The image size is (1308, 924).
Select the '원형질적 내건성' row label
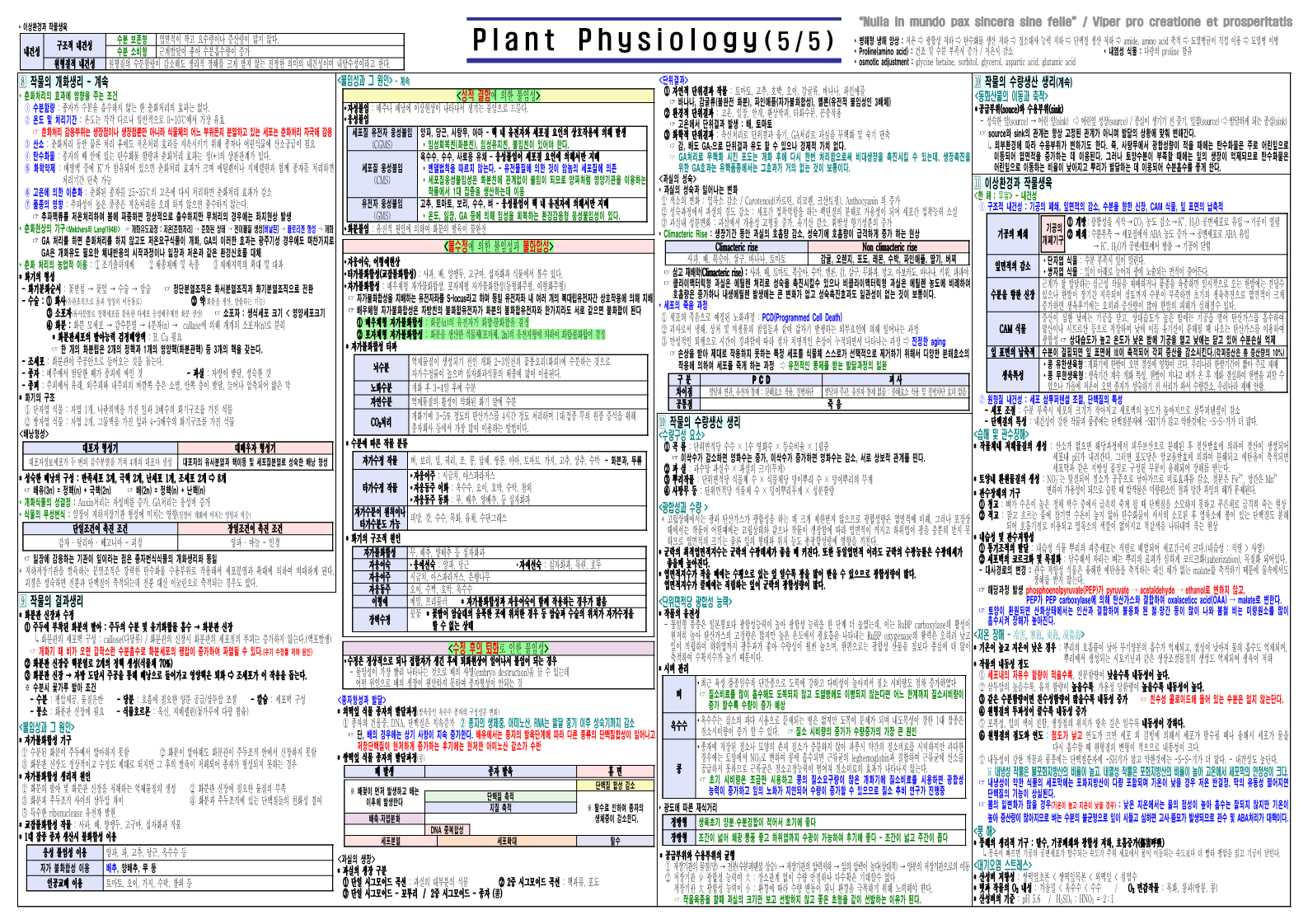pyautogui.click(x=75, y=63)
